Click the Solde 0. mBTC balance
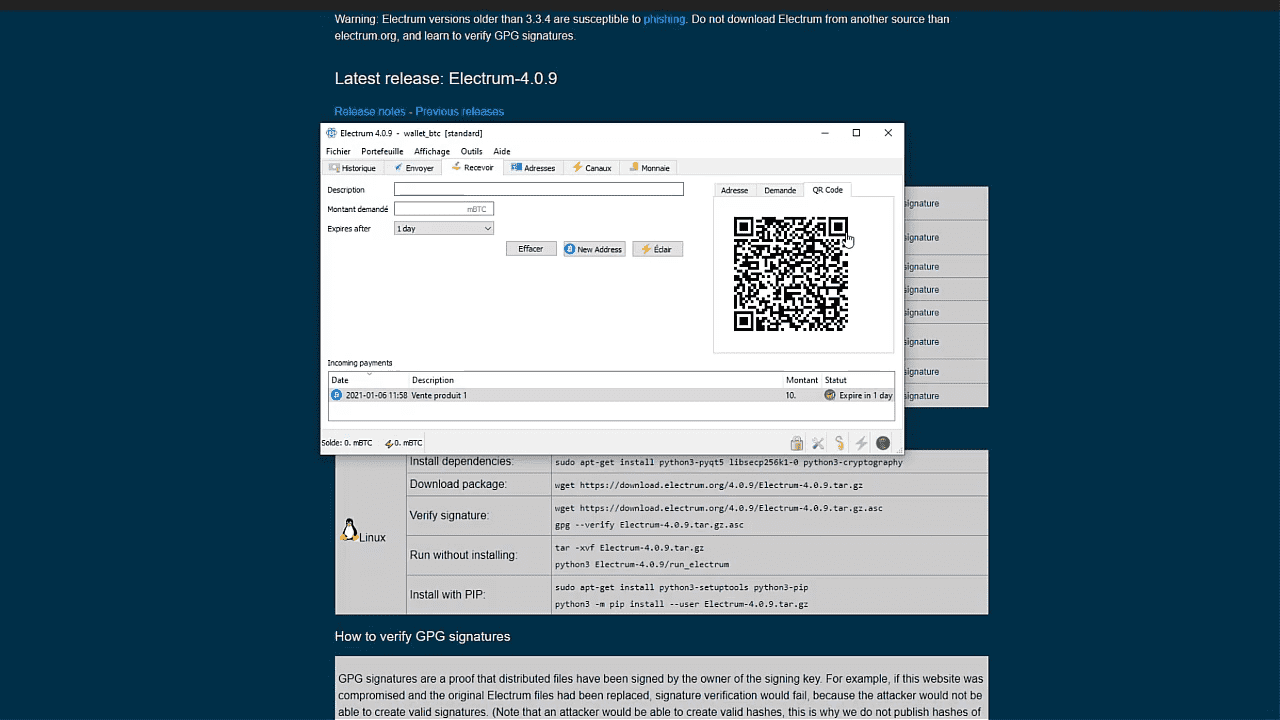 347,442
